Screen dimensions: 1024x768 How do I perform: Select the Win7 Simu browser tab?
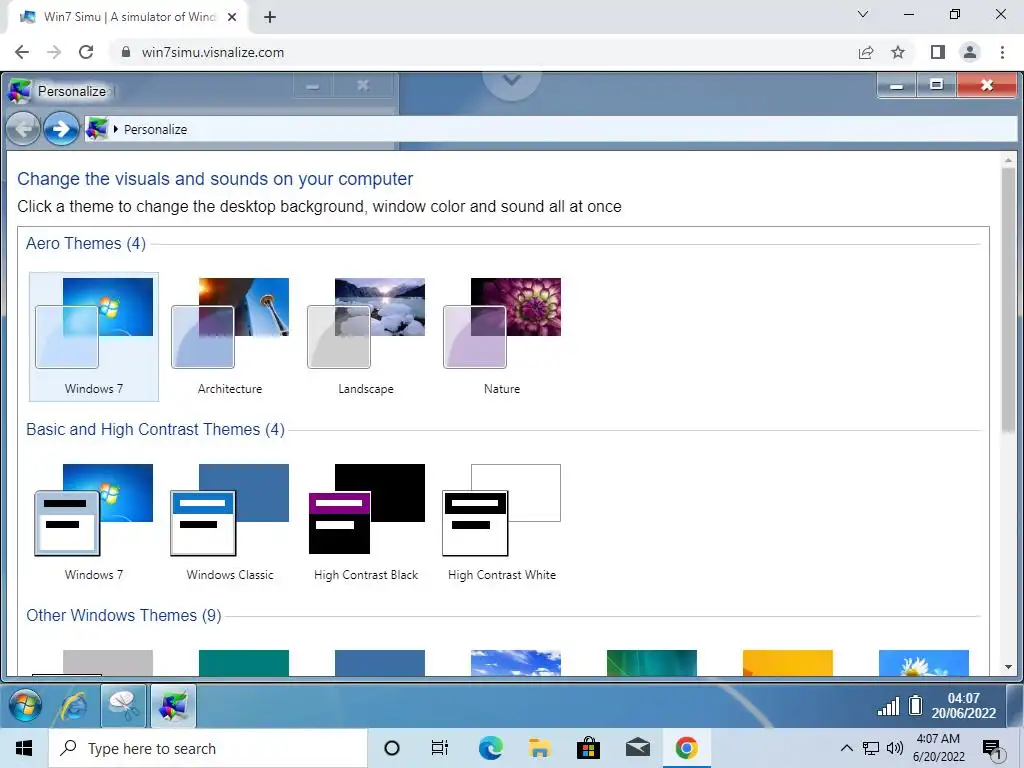[x=129, y=17]
